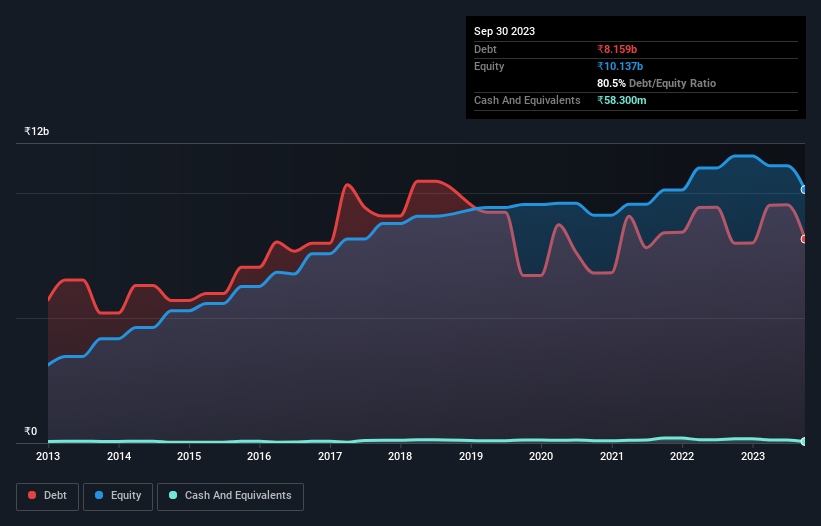821x526 pixels.
Task: Click the Sep 30 2023 tooltip date
Action: (x=504, y=31)
